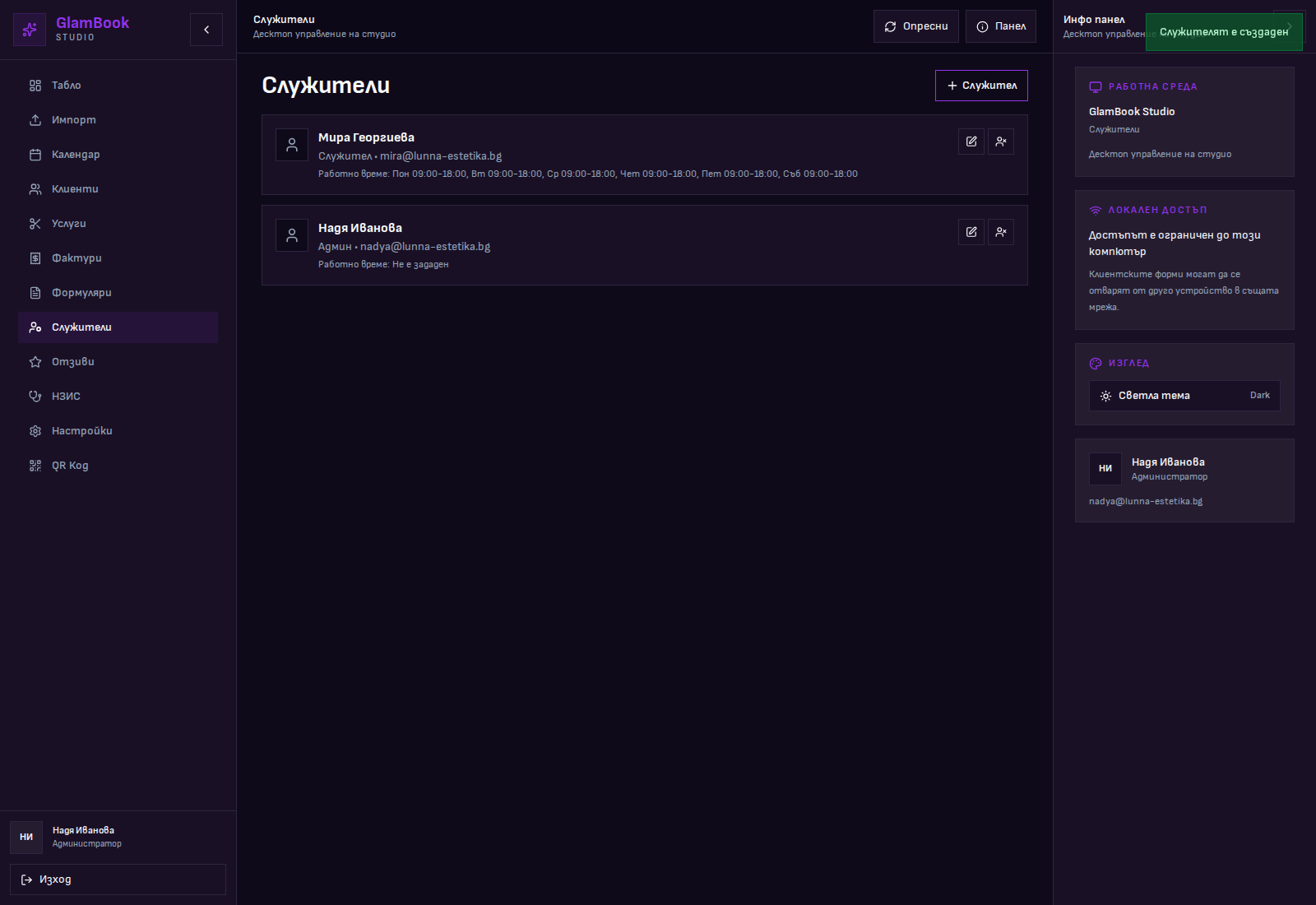Click the GlamBook Studio logo icon

point(30,30)
